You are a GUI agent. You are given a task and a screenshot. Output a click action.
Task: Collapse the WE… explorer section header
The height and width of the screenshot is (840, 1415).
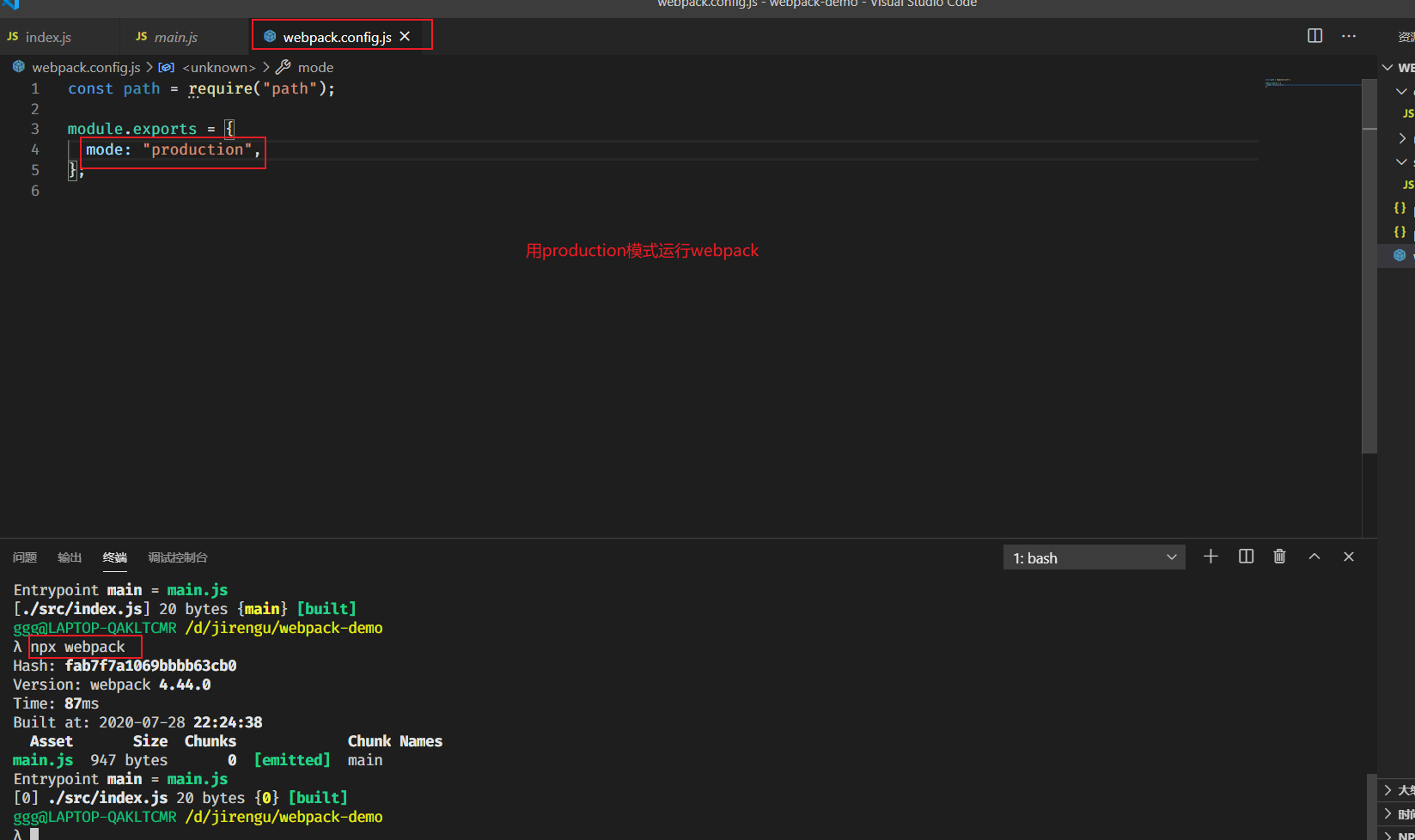click(x=1398, y=68)
